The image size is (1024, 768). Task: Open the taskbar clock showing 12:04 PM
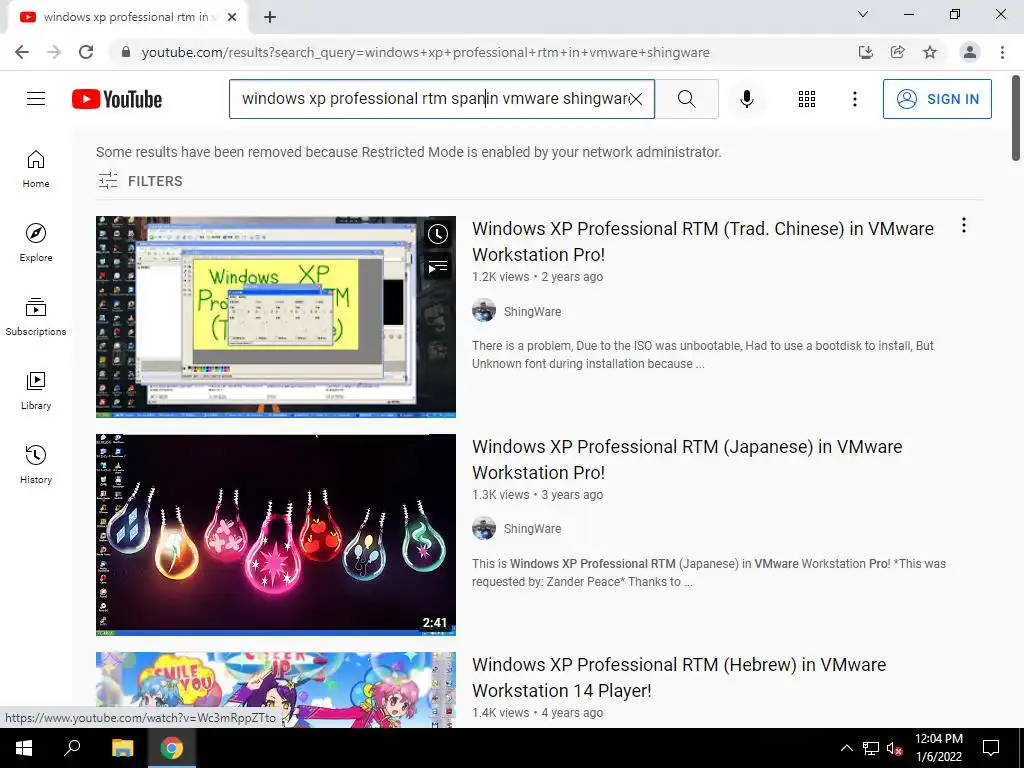click(x=938, y=748)
